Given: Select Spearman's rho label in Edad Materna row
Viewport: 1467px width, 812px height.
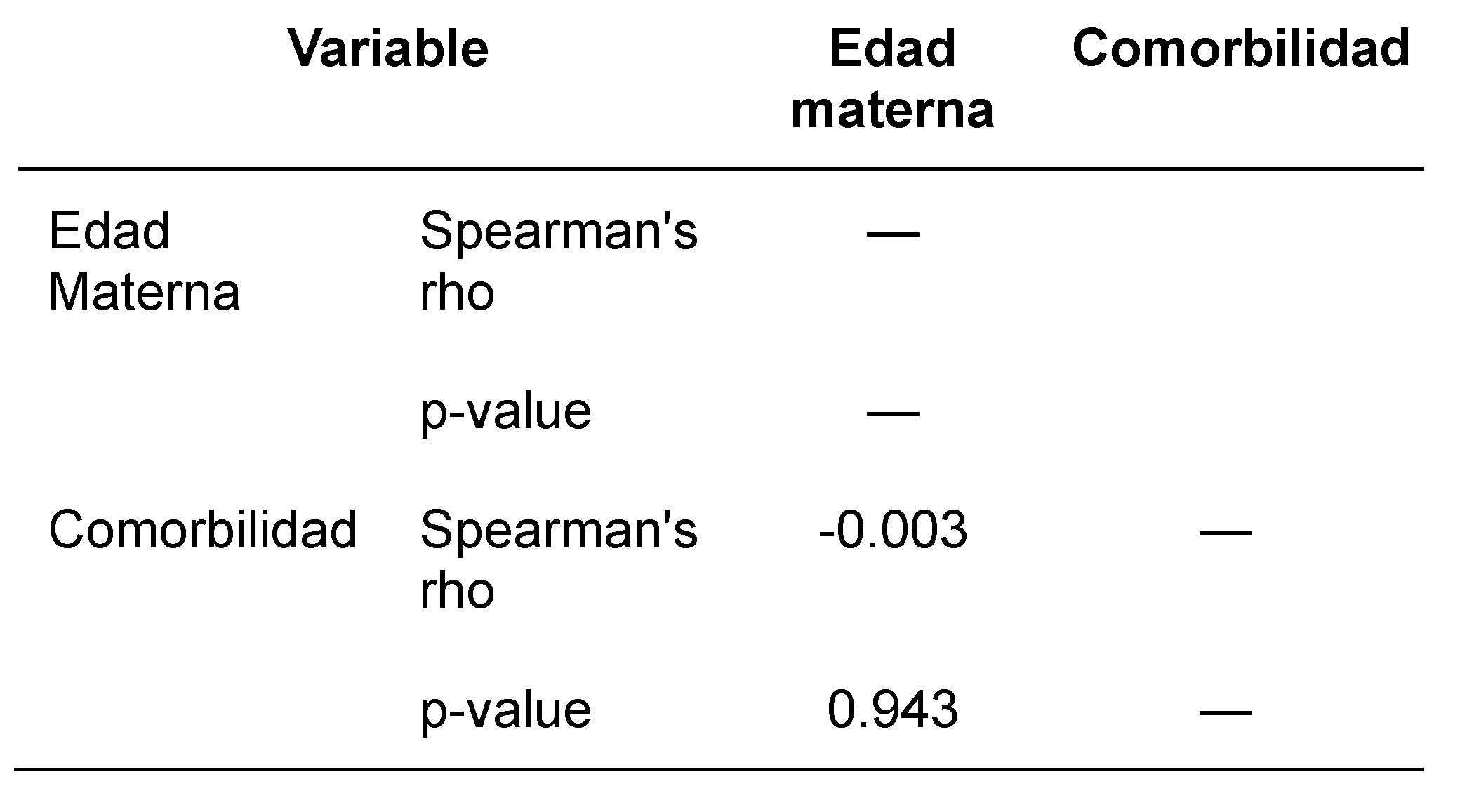Looking at the screenshot, I should pos(559,261).
